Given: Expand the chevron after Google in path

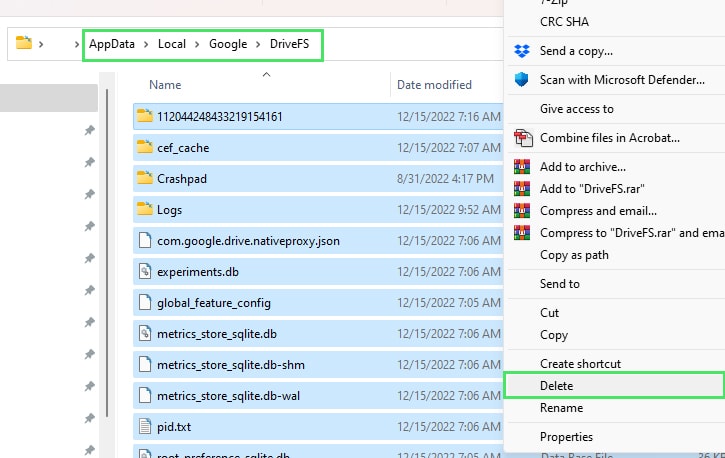Looking at the screenshot, I should [258, 44].
